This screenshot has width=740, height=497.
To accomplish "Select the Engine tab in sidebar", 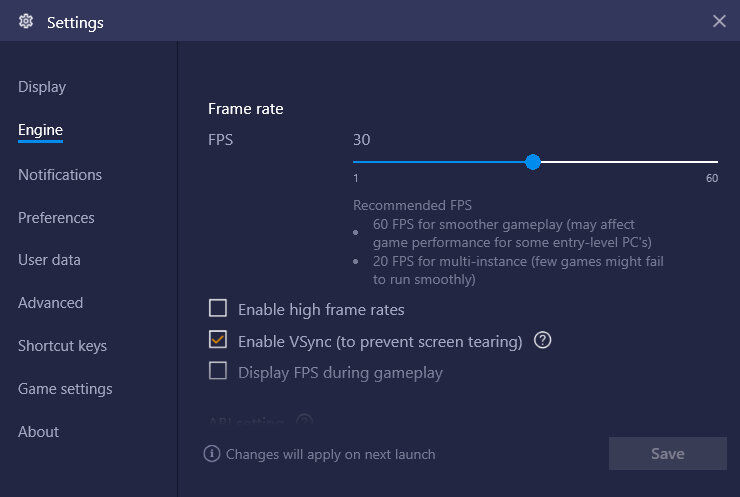I will tap(40, 130).
